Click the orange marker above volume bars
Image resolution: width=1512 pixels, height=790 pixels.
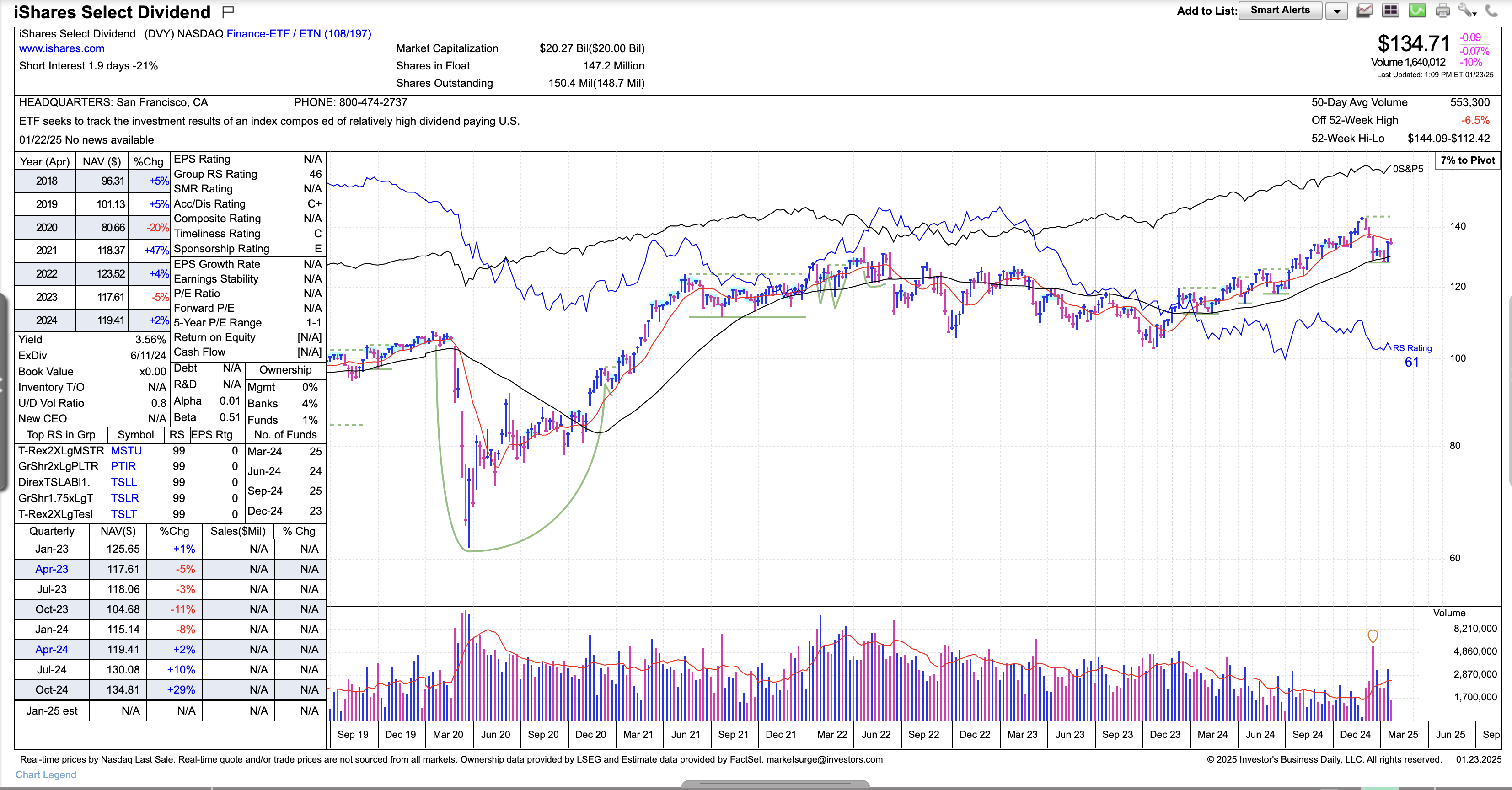pos(1373,636)
